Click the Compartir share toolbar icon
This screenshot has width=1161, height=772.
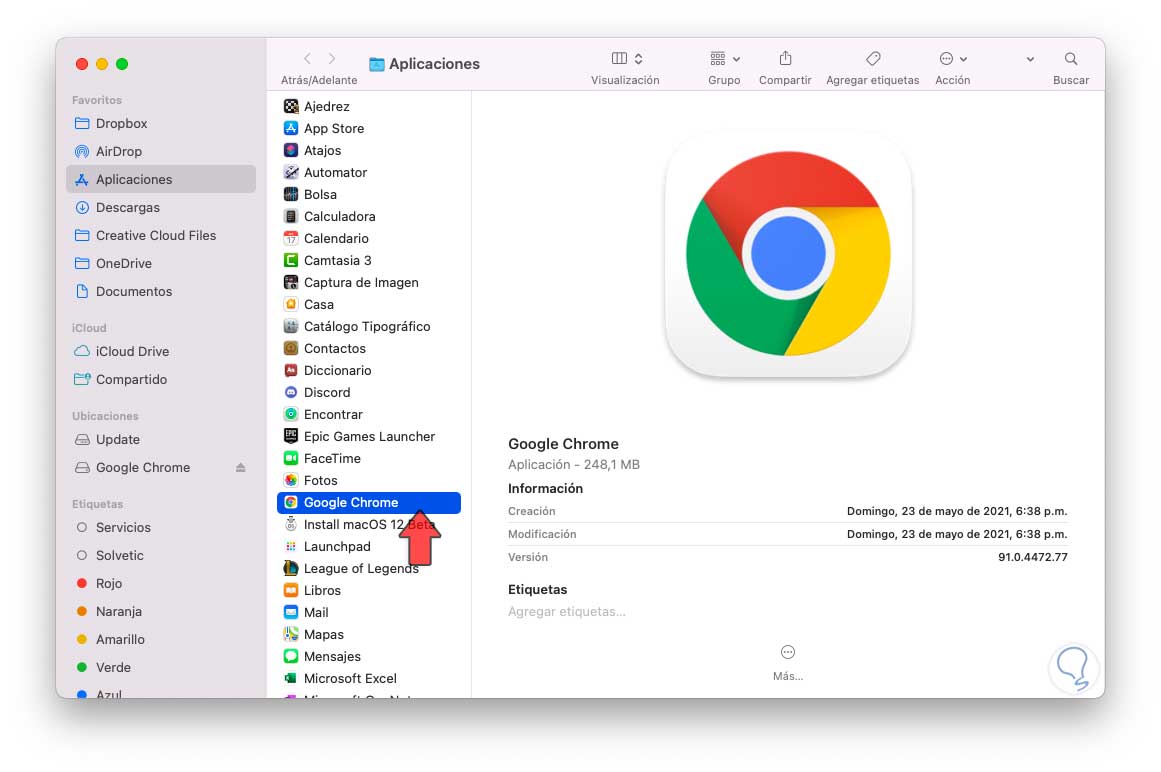coord(786,58)
